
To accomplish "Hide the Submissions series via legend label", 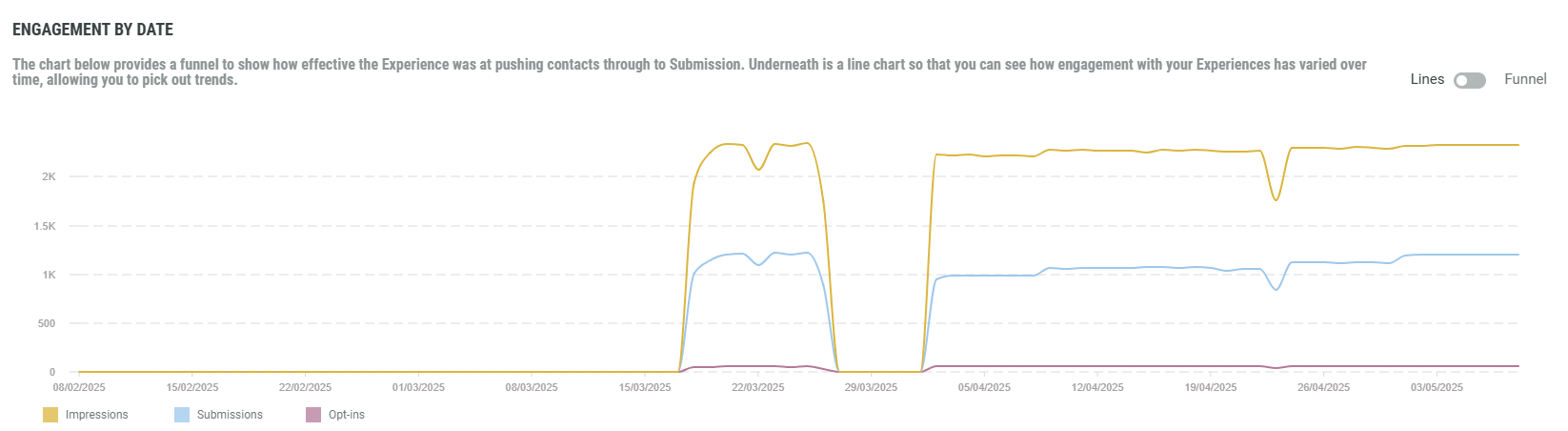I will coord(230,415).
